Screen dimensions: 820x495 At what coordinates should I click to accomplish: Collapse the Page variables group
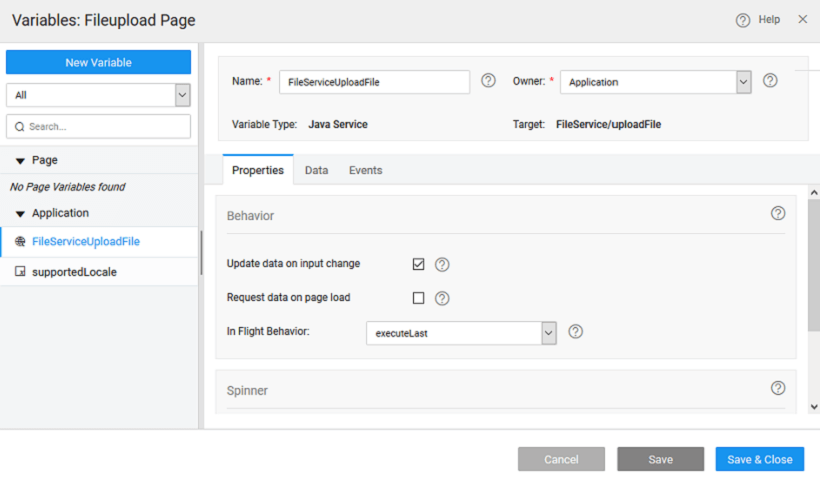click(x=20, y=160)
